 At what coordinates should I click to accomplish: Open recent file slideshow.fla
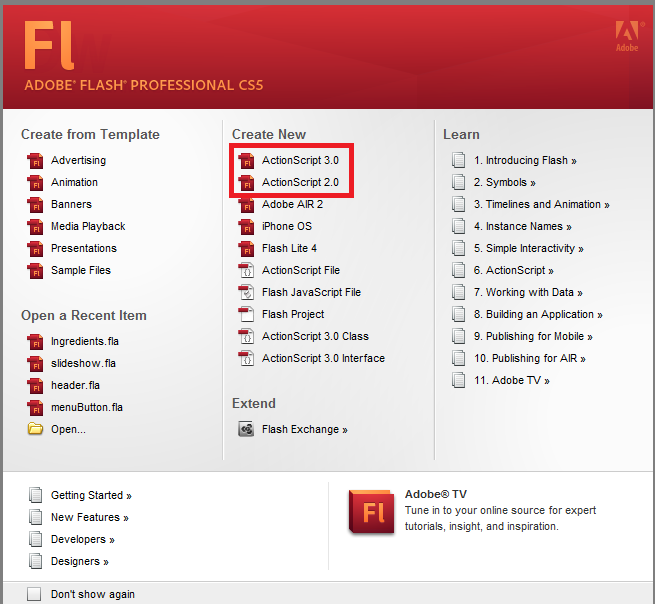pos(84,363)
